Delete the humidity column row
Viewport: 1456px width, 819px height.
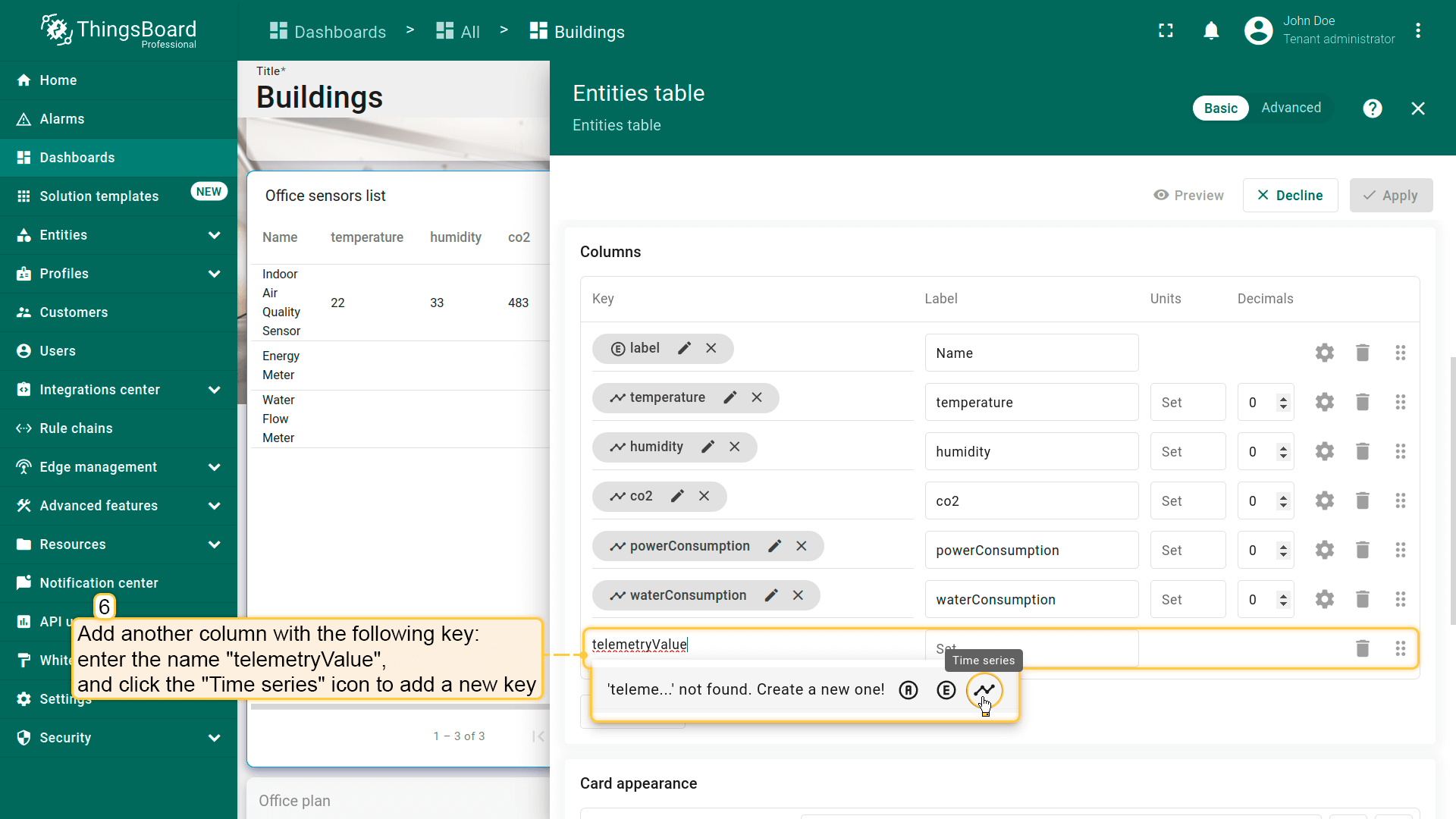point(1362,451)
